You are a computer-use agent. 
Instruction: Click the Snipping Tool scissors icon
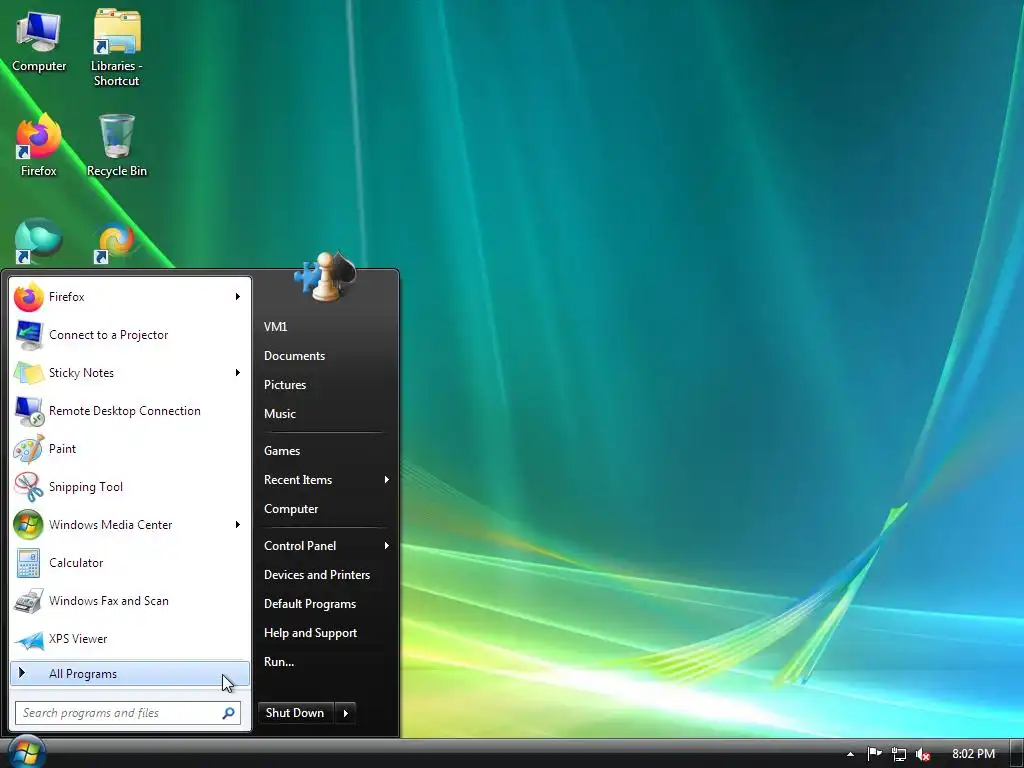[29, 487]
